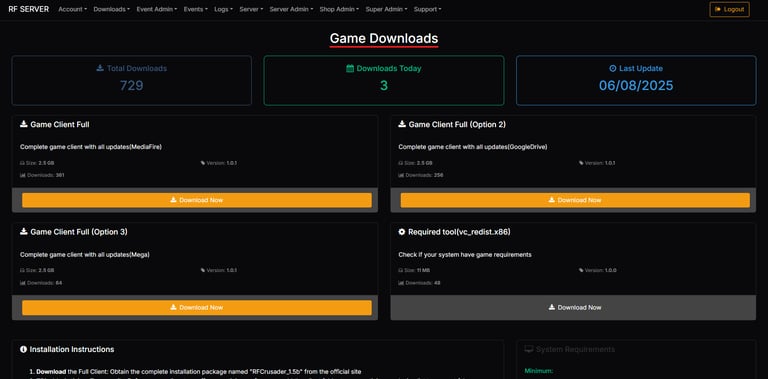Image resolution: width=768 pixels, height=379 pixels.
Task: Expand the Events menu
Action: [x=195, y=9]
